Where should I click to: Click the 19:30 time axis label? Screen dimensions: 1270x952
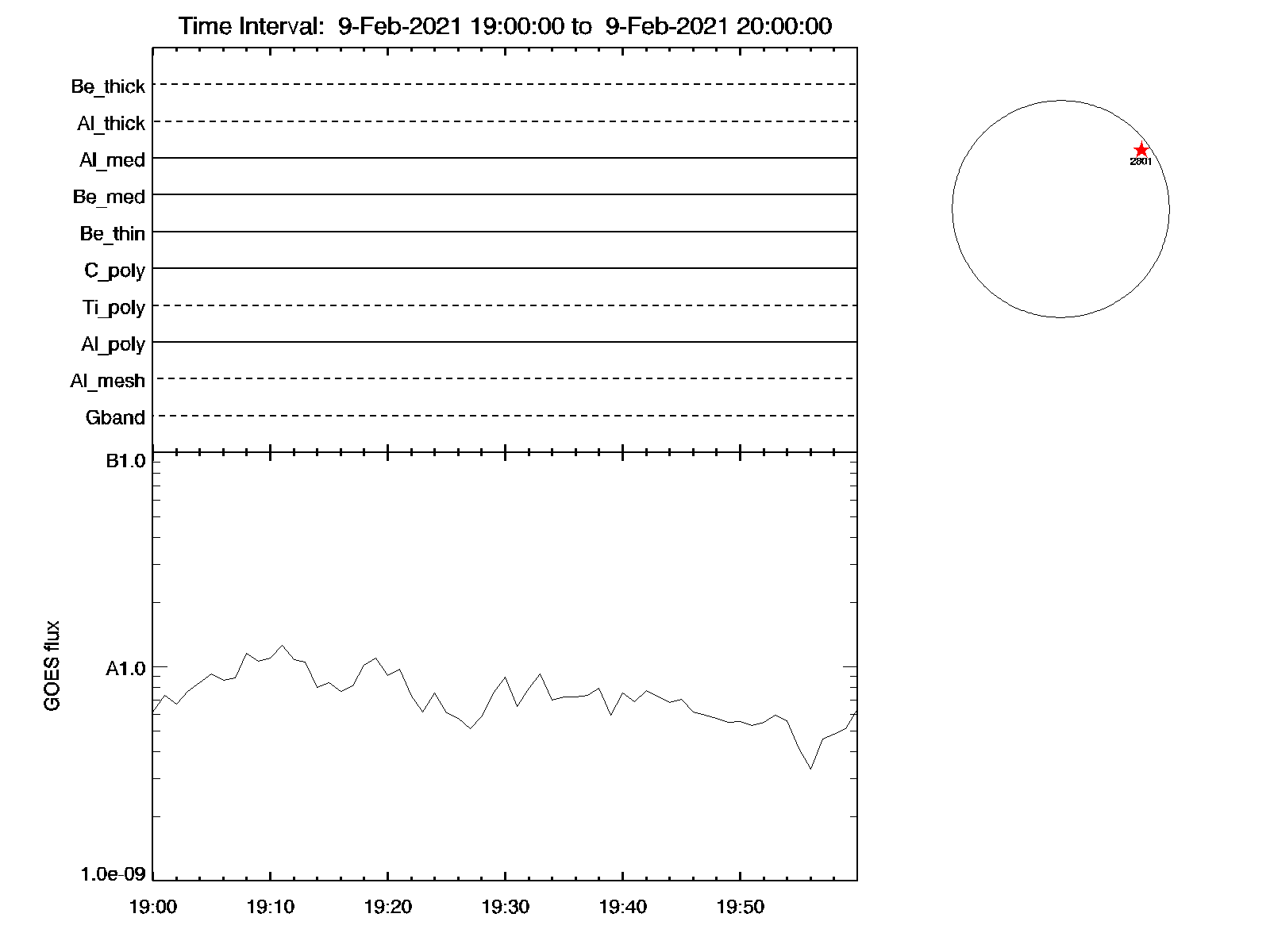tap(505, 907)
